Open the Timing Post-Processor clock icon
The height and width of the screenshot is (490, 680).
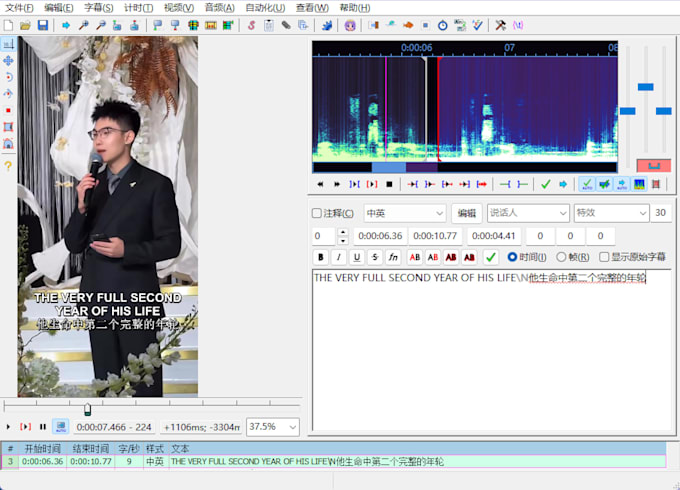(x=442, y=25)
